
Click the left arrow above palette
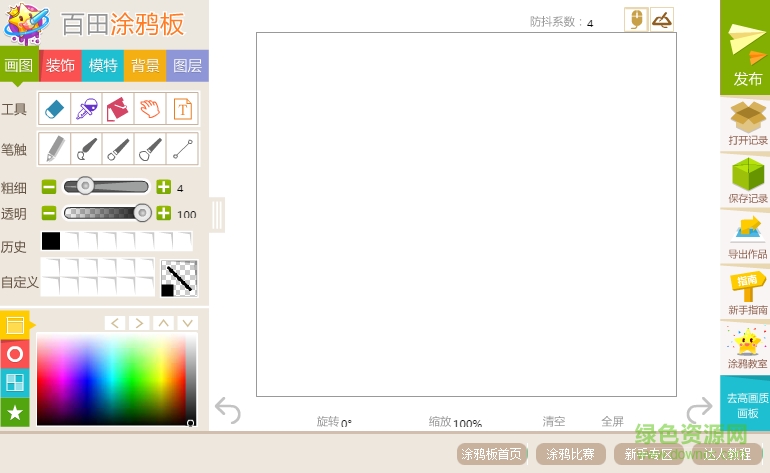115,323
